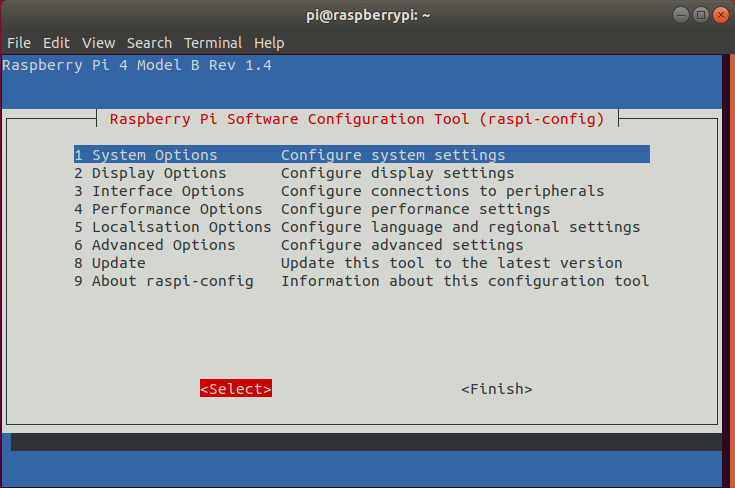This screenshot has height=488, width=735.
Task: Select the 5 Localisation Options entry
Action: pos(361,227)
